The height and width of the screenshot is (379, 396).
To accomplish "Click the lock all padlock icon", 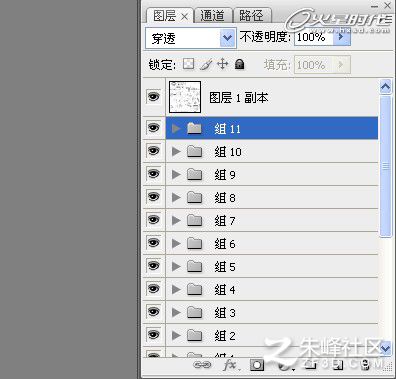I will (239, 64).
